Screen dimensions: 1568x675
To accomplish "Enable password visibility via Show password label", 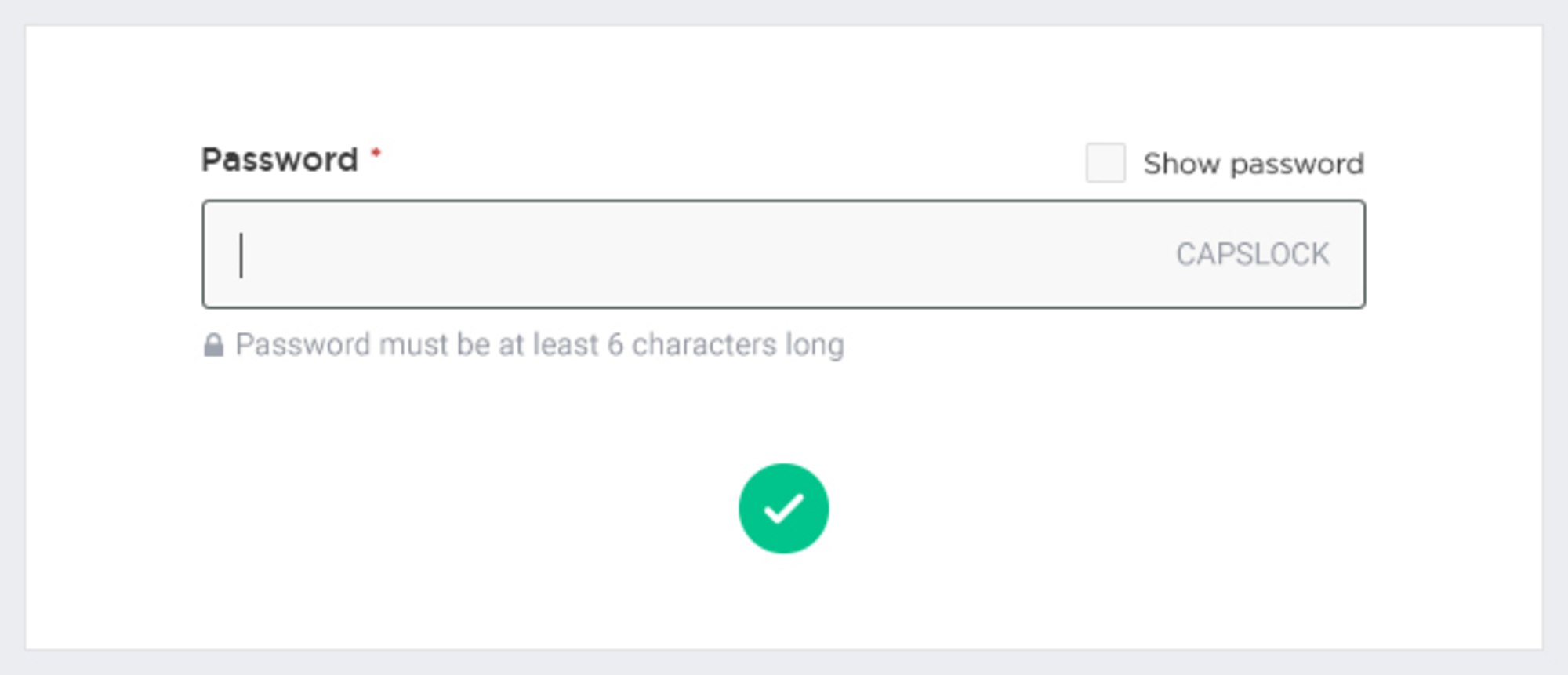I will 1253,164.
